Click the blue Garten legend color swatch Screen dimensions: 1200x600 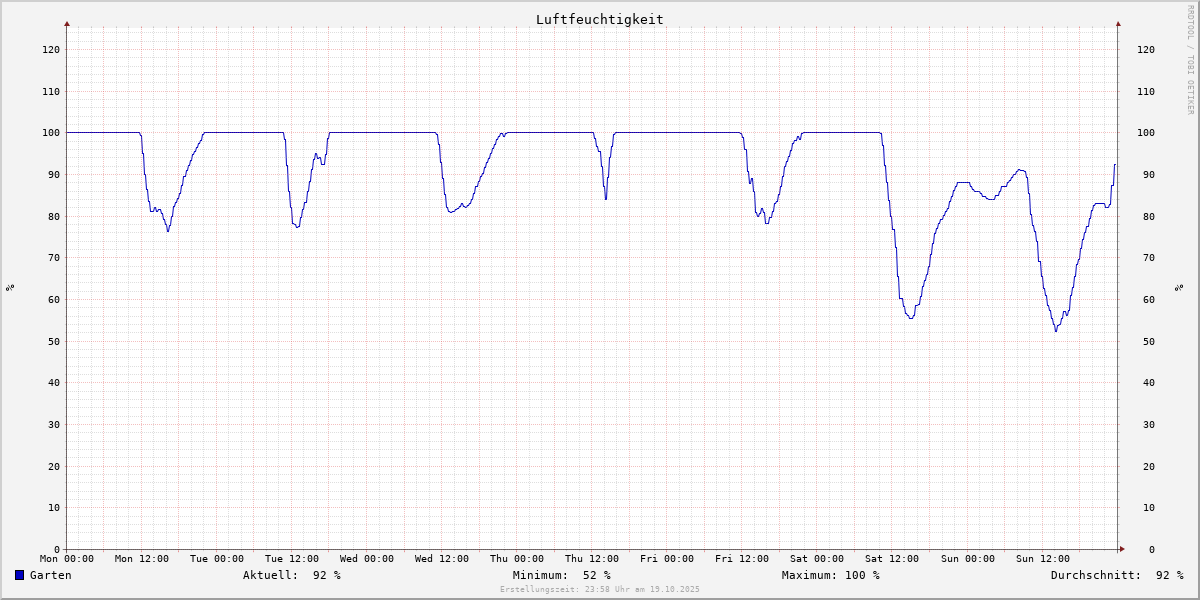click(19, 575)
